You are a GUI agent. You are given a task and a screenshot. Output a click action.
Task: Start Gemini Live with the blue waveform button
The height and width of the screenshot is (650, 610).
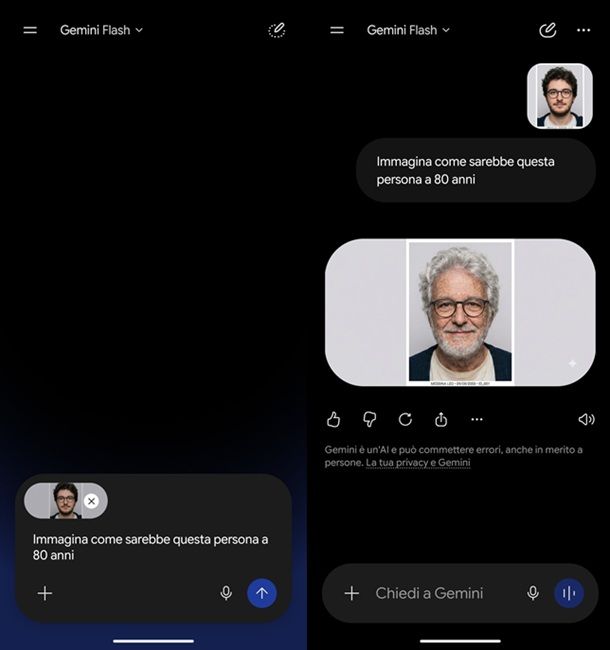(569, 593)
